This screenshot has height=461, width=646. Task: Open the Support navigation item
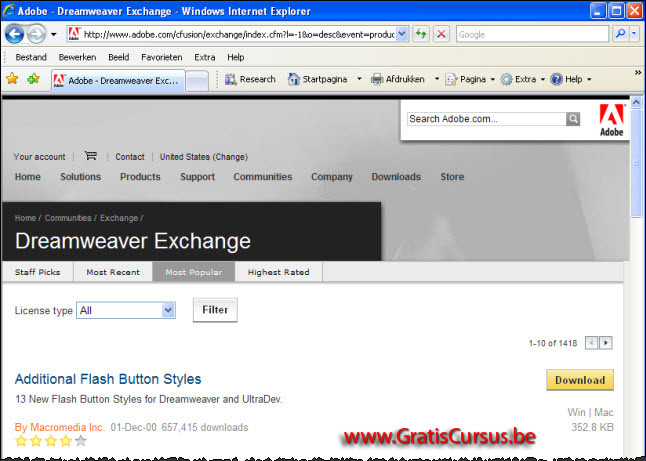pos(197,177)
